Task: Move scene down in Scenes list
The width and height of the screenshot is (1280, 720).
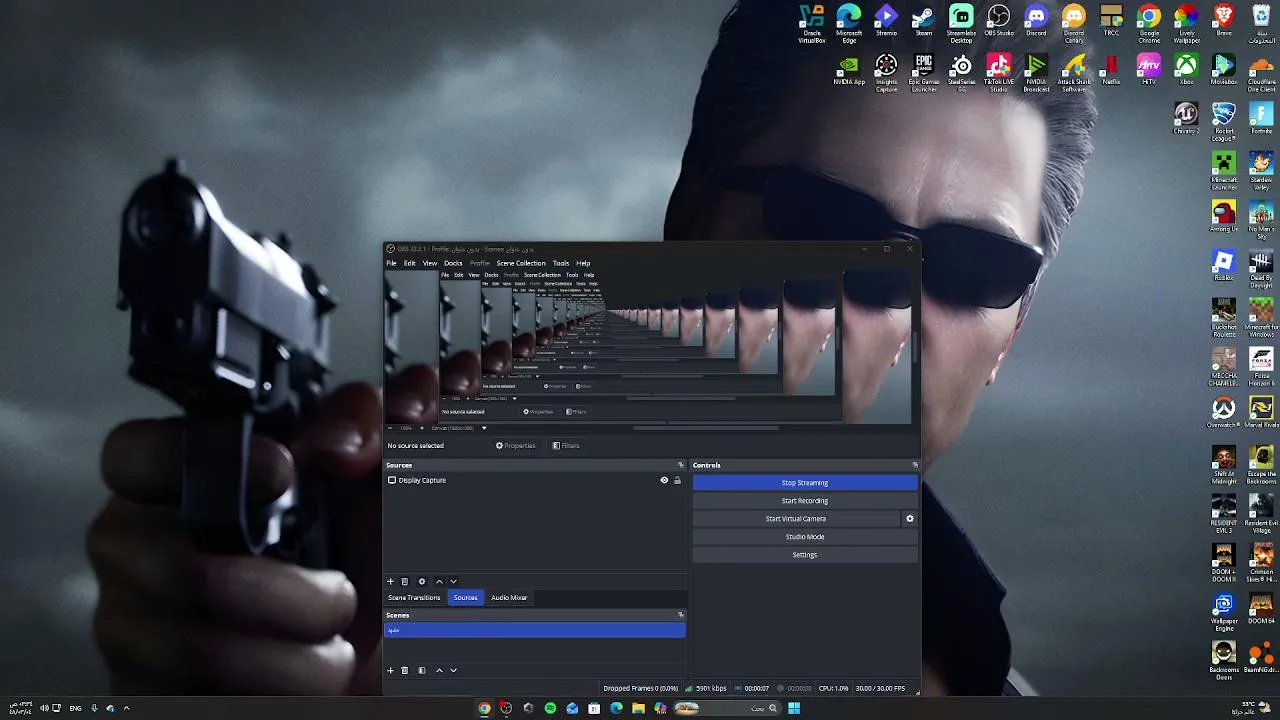Action: (453, 670)
